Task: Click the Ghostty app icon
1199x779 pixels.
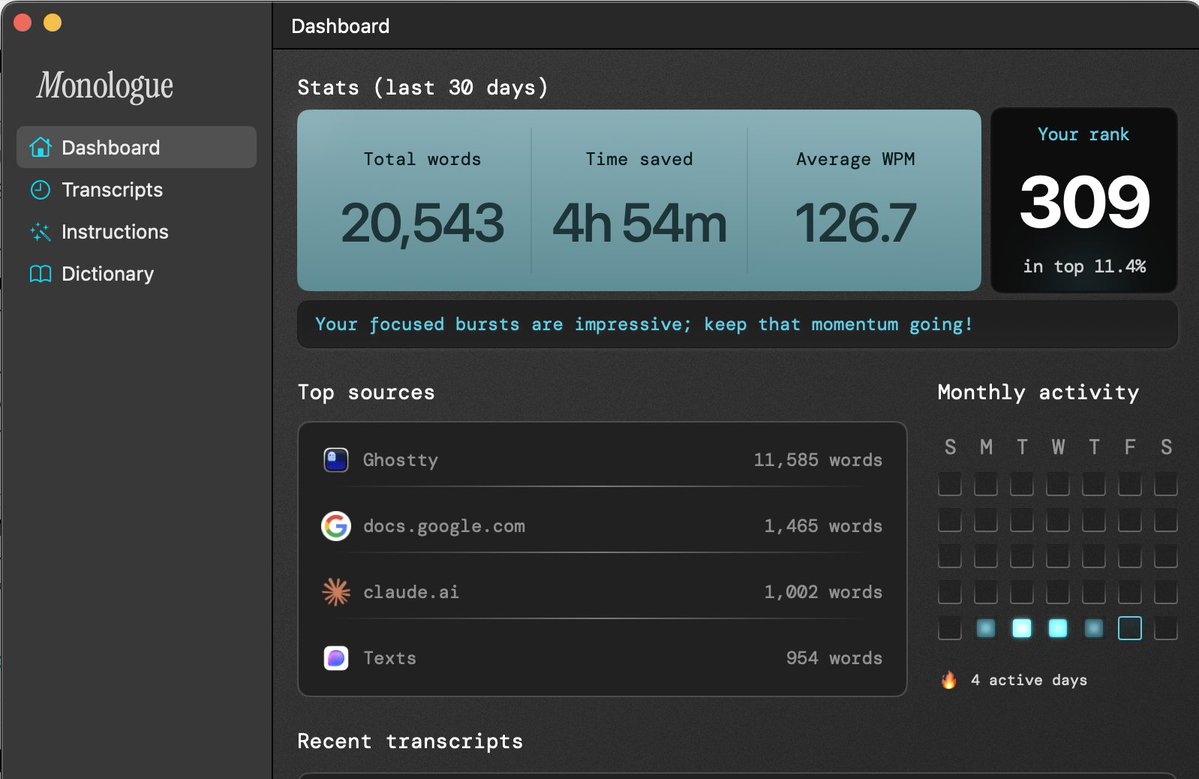Action: click(336, 459)
